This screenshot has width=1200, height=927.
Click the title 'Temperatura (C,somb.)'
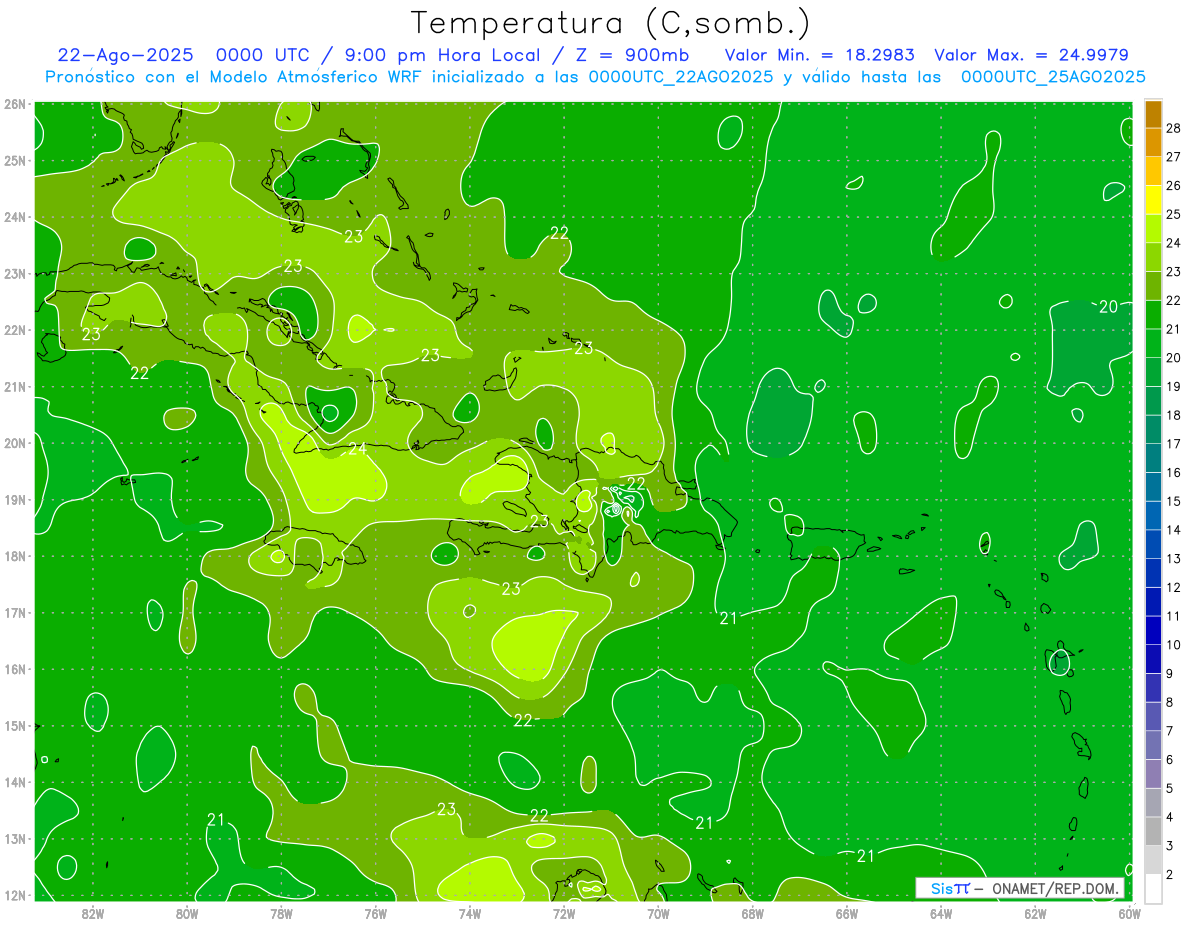click(x=610, y=23)
